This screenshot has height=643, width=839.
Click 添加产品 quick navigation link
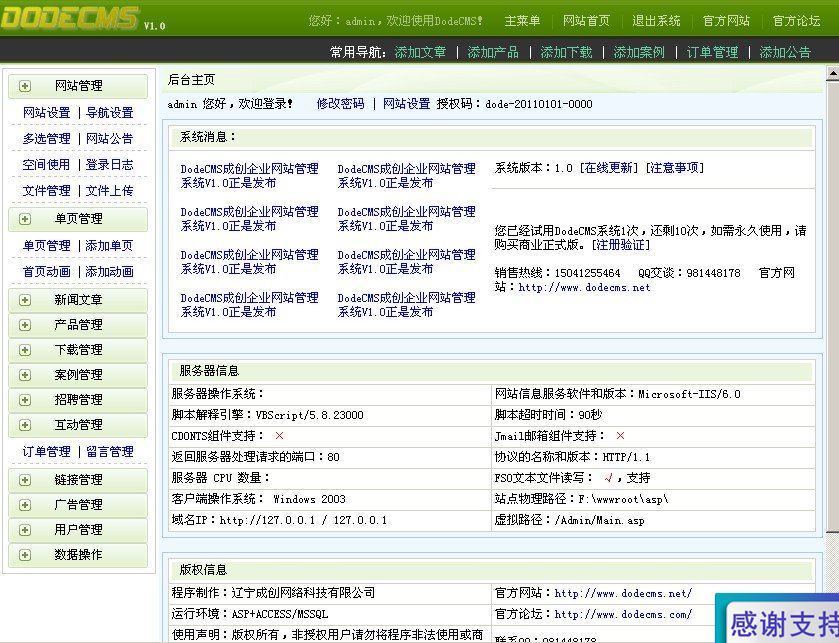coord(493,52)
